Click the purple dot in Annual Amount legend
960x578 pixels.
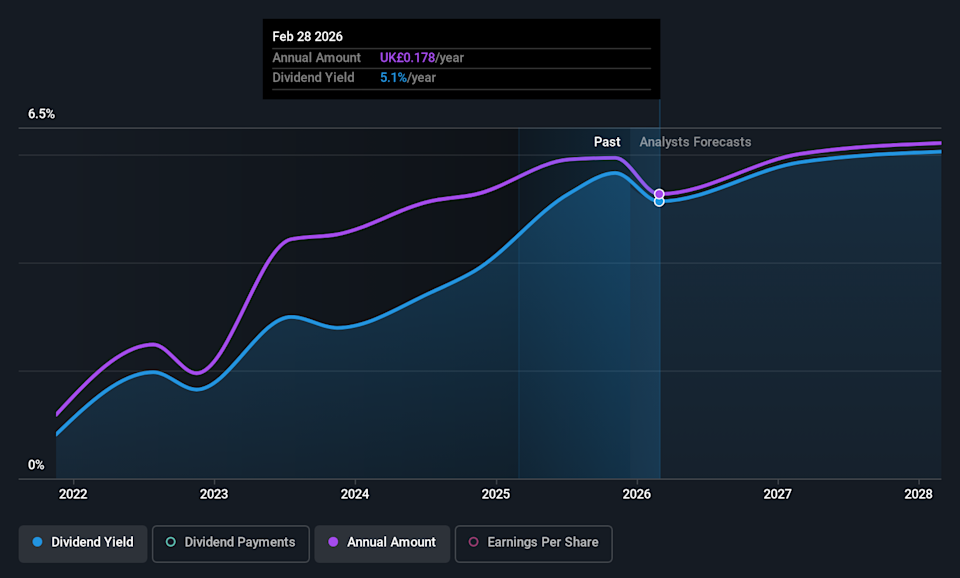pos(333,542)
